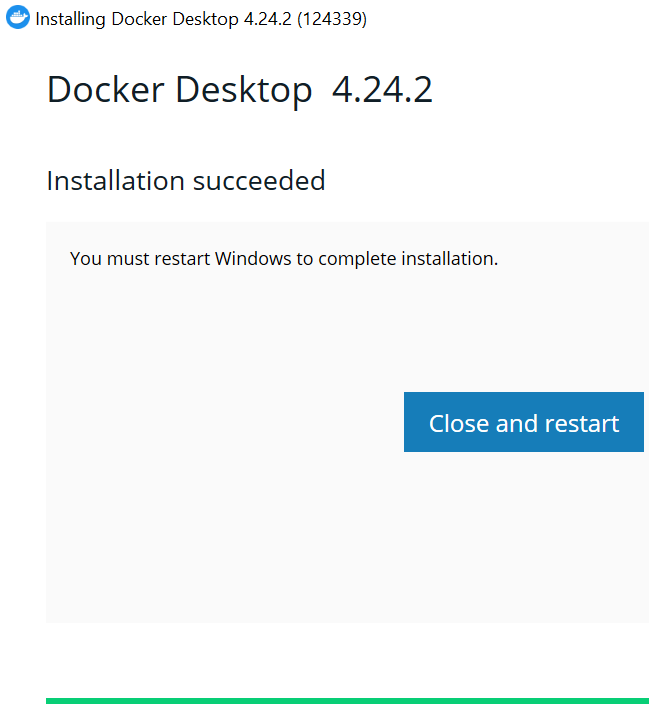The image size is (649, 707).
Task: Click the word restart on the blue button
Action: (582, 423)
